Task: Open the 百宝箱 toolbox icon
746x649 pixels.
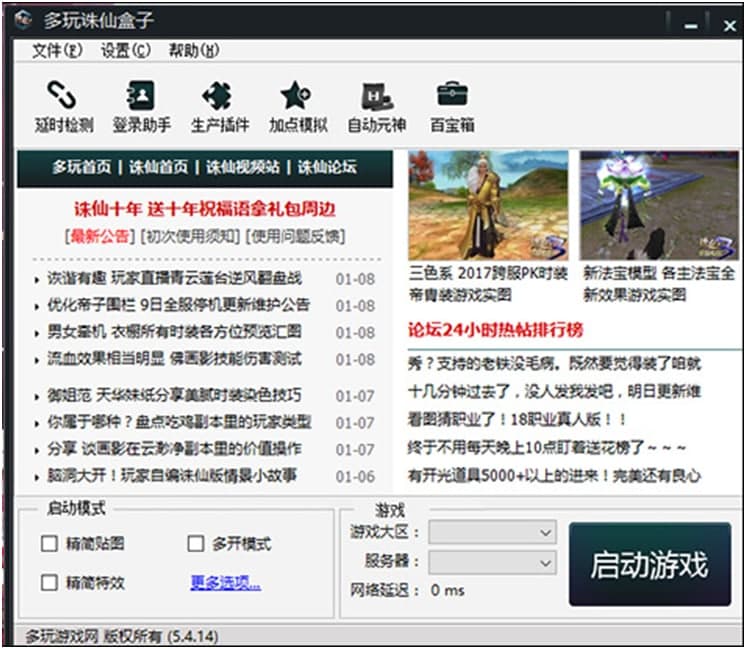Action: tap(452, 96)
